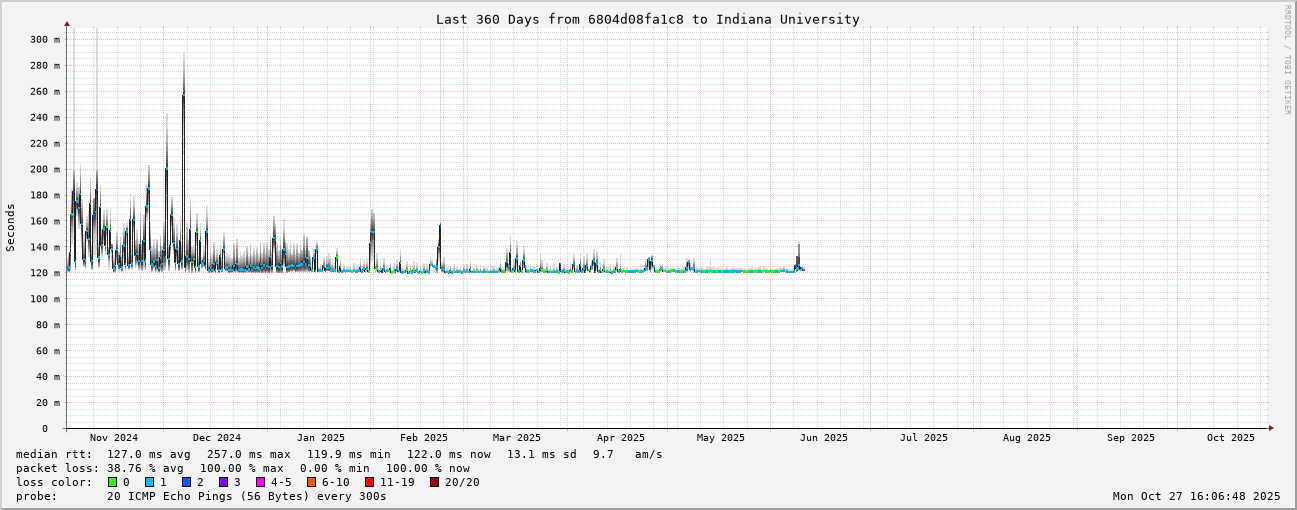Click the RRDTOOL / TOBI OETIKER watermark
This screenshot has height=510, width=1297.
[x=1287, y=60]
